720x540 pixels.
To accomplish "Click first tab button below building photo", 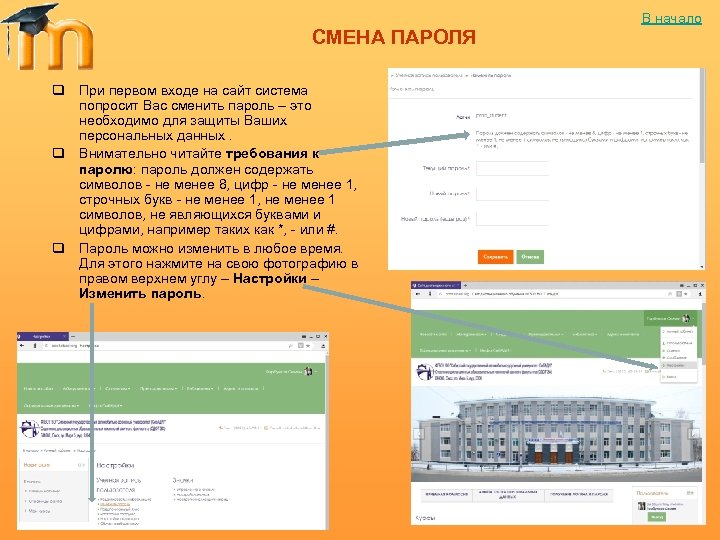I will (x=447, y=495).
